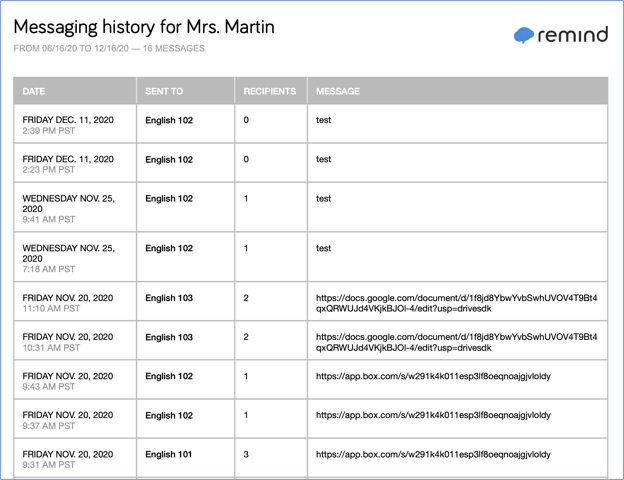This screenshot has height=480, width=624.
Task: Click the Friday Dec. 11 2:39 PM date cell
Action: [x=68, y=125]
